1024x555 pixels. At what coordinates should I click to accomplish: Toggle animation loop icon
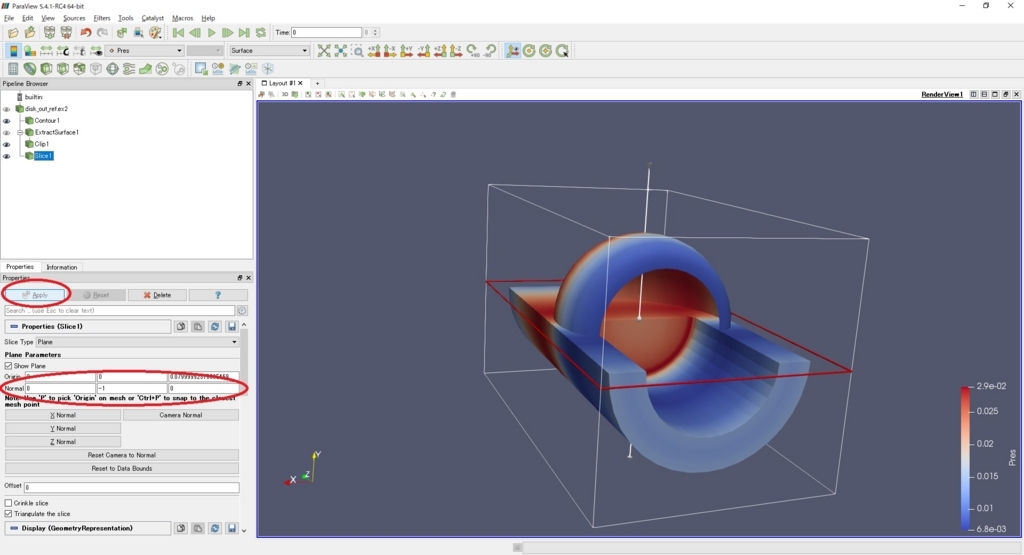[261, 33]
